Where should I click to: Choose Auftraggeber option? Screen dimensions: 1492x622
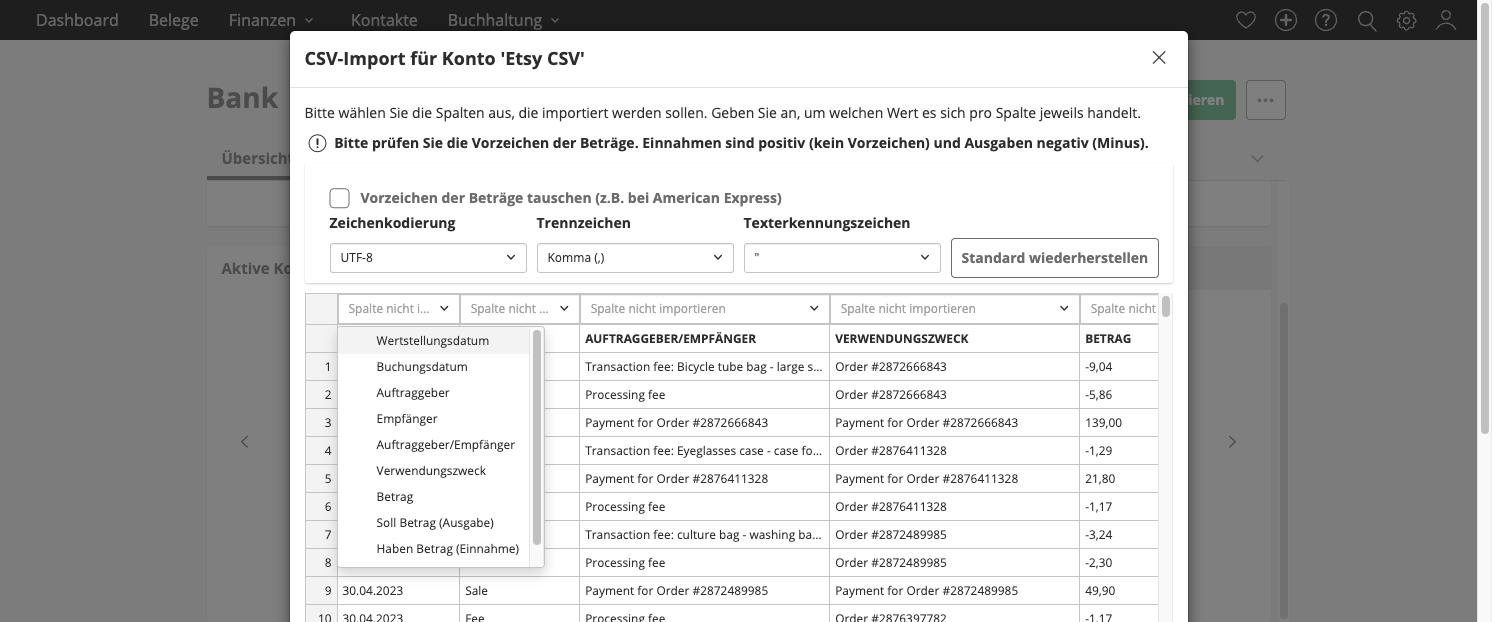point(433,393)
